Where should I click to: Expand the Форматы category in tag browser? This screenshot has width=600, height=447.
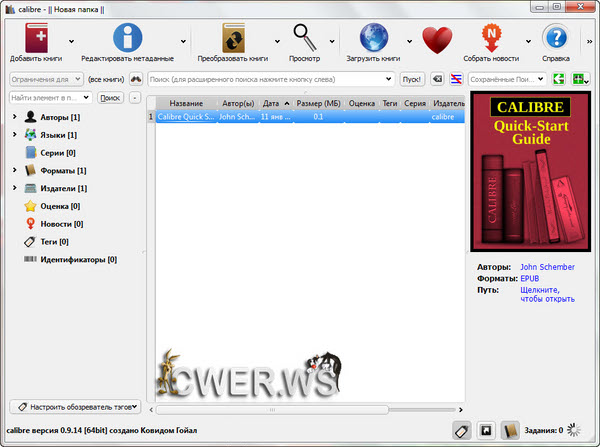pos(15,171)
